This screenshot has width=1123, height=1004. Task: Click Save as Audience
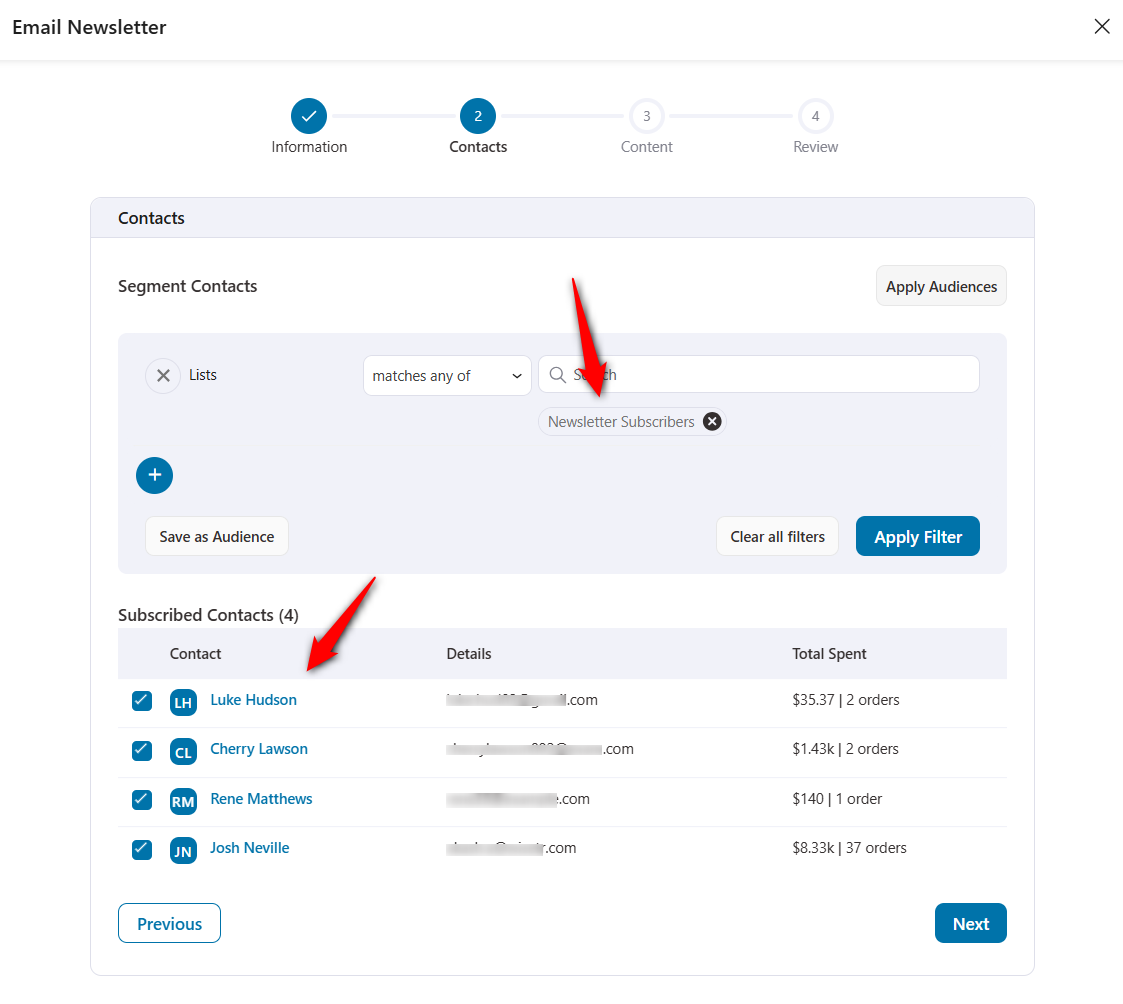[x=216, y=536]
